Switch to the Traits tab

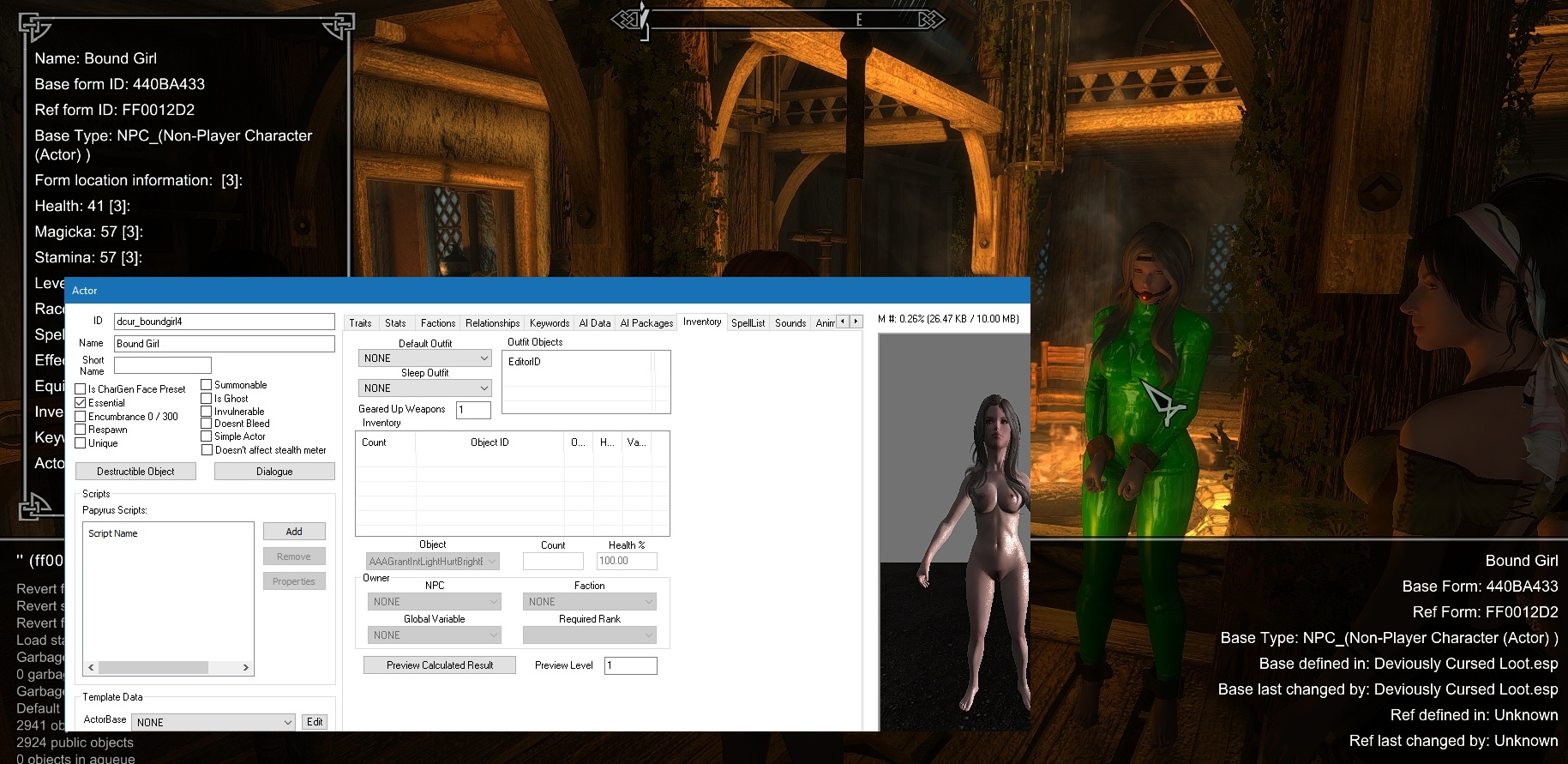coord(360,323)
